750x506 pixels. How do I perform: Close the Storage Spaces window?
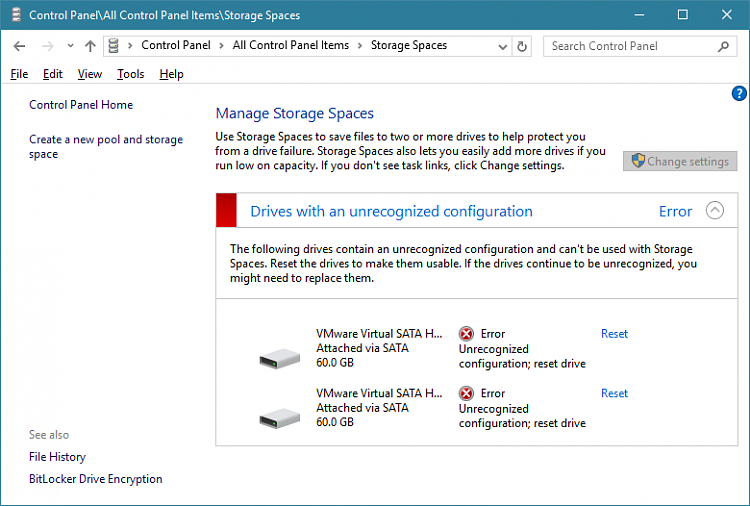(x=727, y=15)
